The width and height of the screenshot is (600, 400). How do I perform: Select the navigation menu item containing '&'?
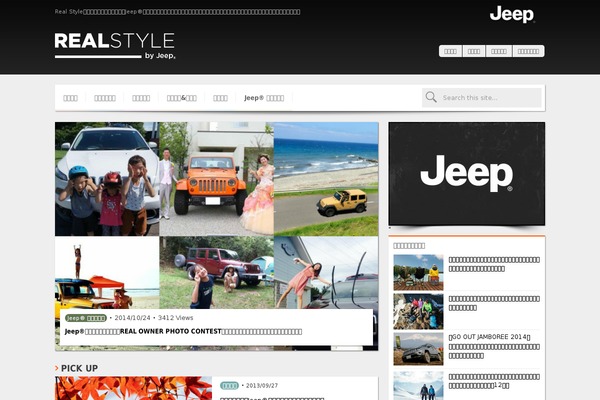point(182,98)
